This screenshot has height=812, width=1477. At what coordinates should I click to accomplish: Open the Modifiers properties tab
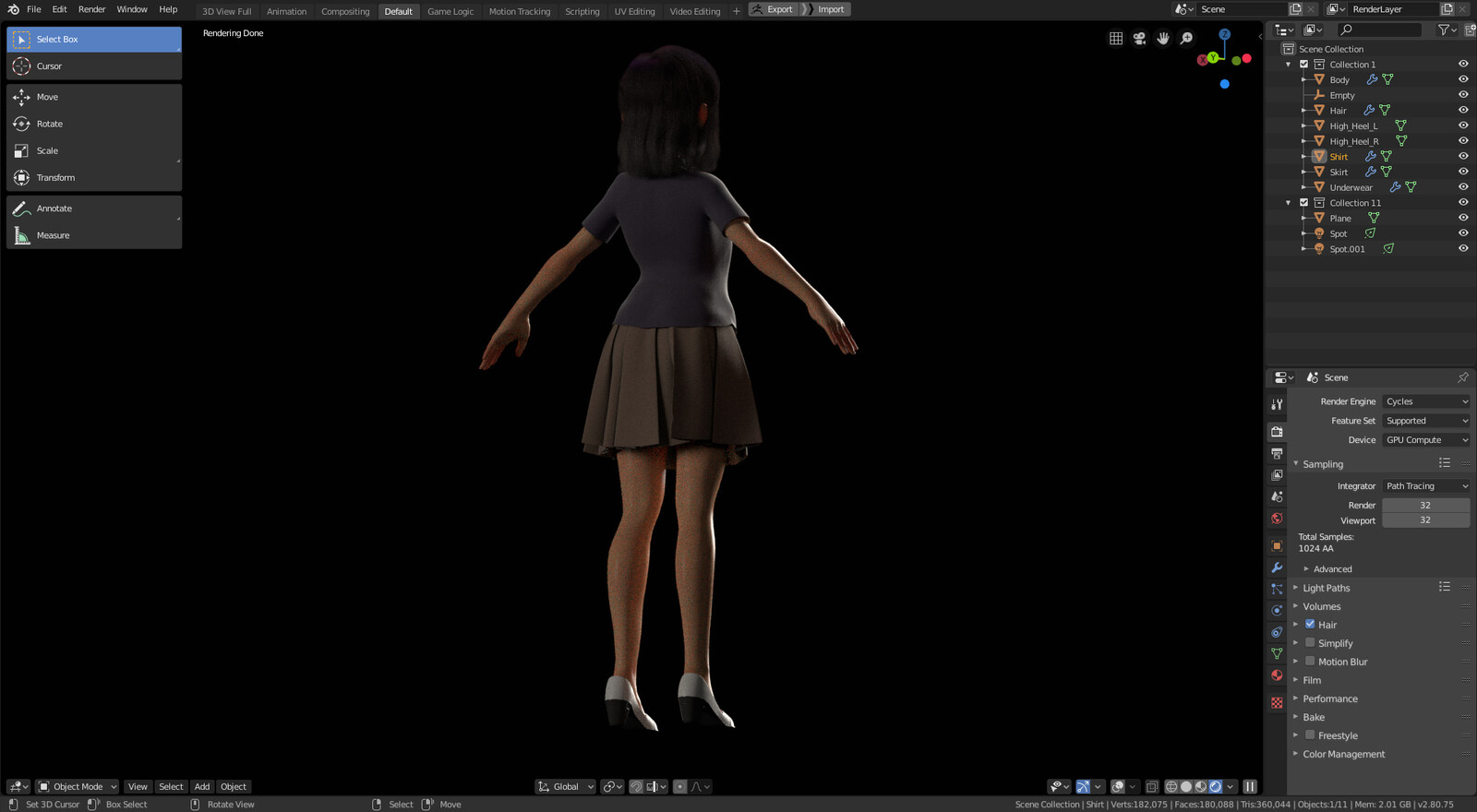point(1277,567)
